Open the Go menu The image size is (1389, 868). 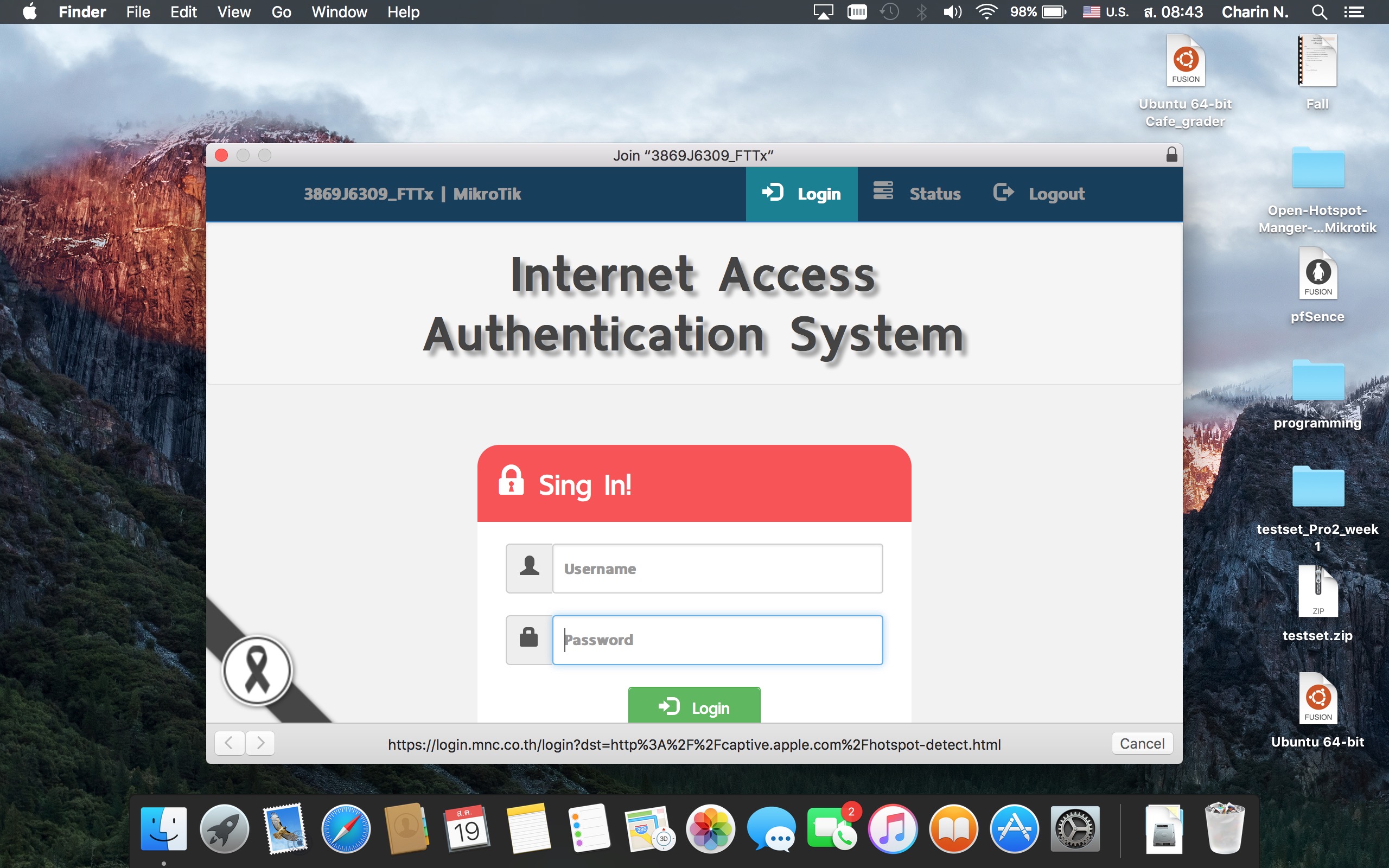click(x=281, y=11)
